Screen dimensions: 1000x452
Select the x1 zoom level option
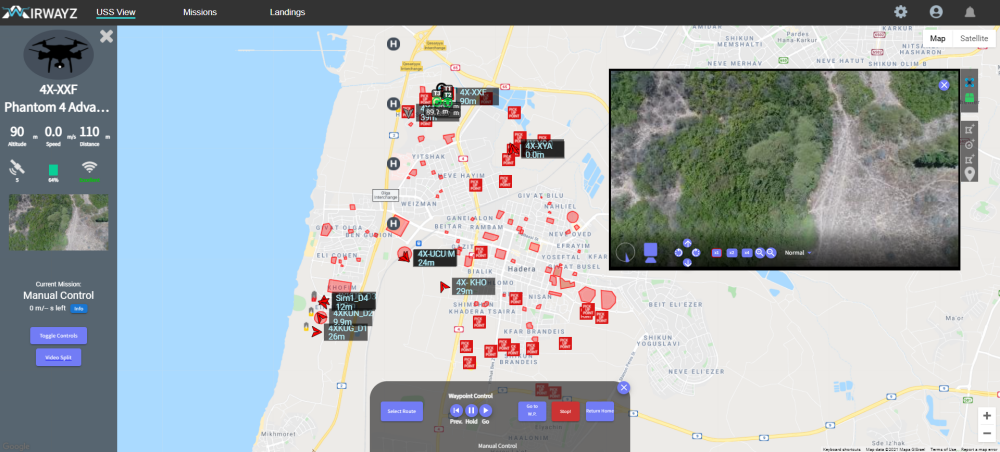click(x=717, y=253)
